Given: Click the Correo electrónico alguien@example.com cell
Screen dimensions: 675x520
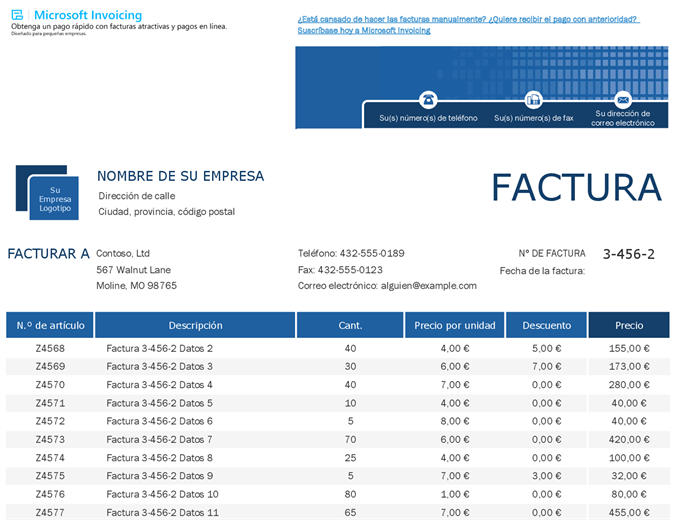Looking at the screenshot, I should 387,286.
